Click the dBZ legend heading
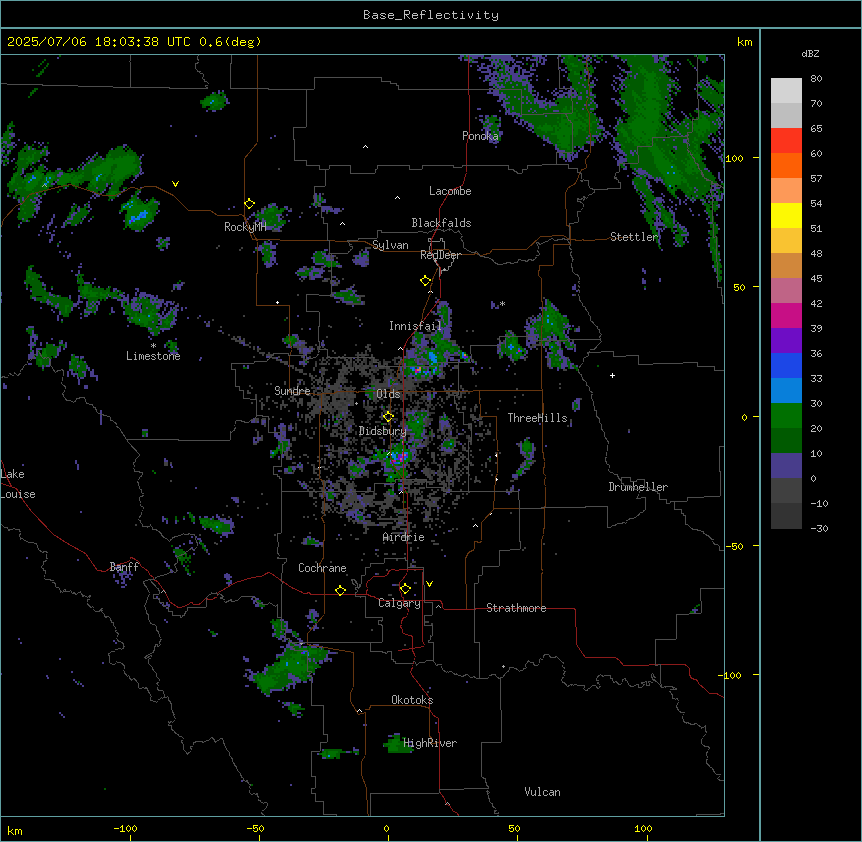This screenshot has height=842, width=862. (x=810, y=54)
